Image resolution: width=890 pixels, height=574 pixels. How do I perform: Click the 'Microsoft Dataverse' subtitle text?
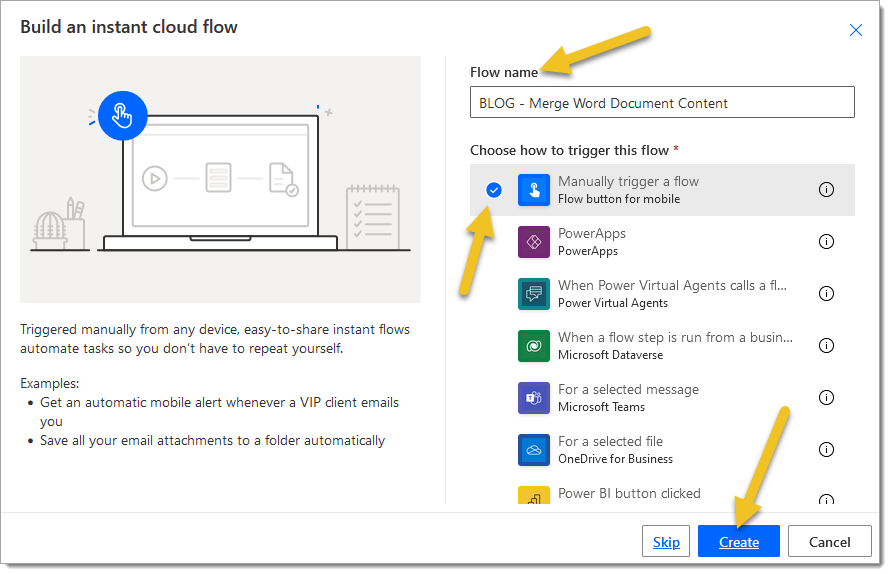pyautogui.click(x=610, y=355)
